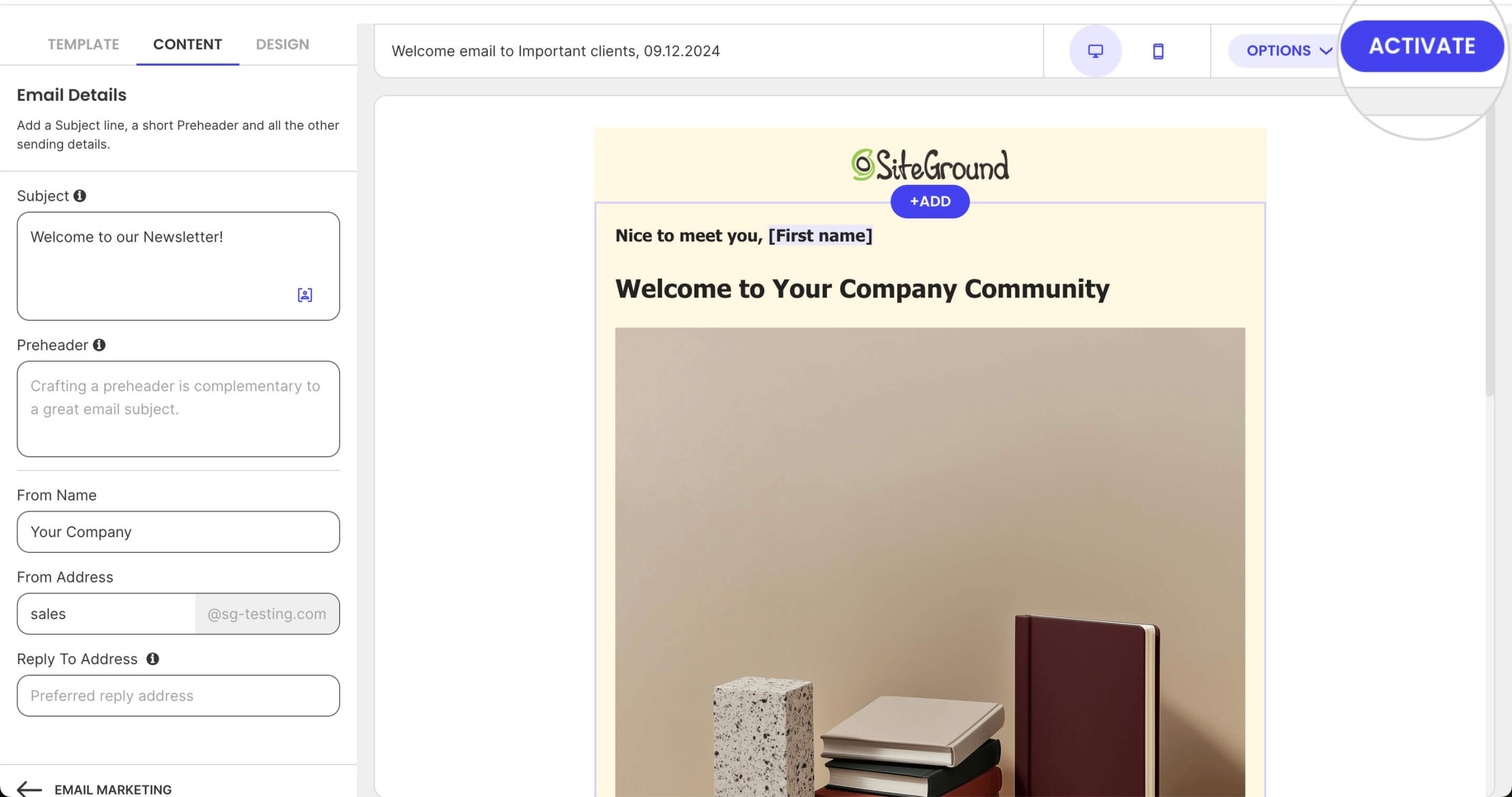Click the info icon next to Preheader label
Viewport: 1512px width, 797px height.
(99, 345)
